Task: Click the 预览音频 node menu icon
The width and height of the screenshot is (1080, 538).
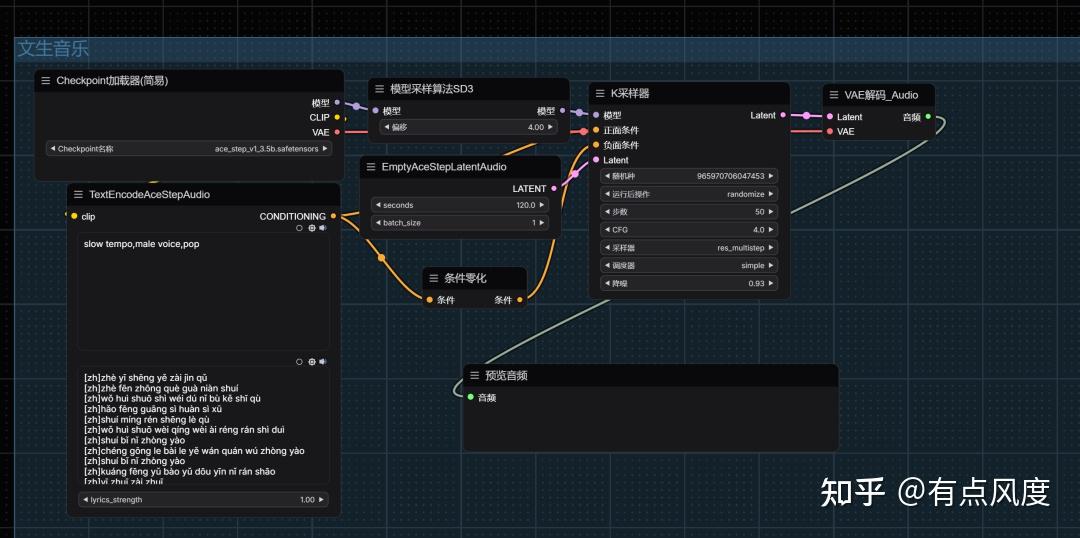Action: (x=474, y=376)
